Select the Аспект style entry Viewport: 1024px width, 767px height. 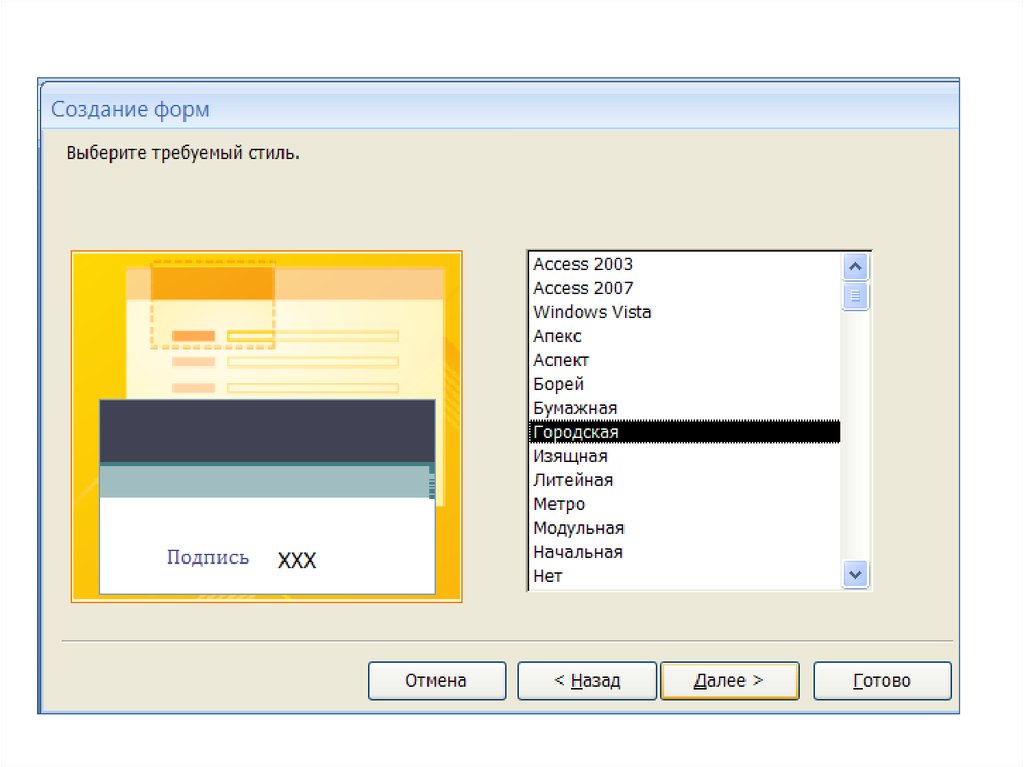click(562, 360)
